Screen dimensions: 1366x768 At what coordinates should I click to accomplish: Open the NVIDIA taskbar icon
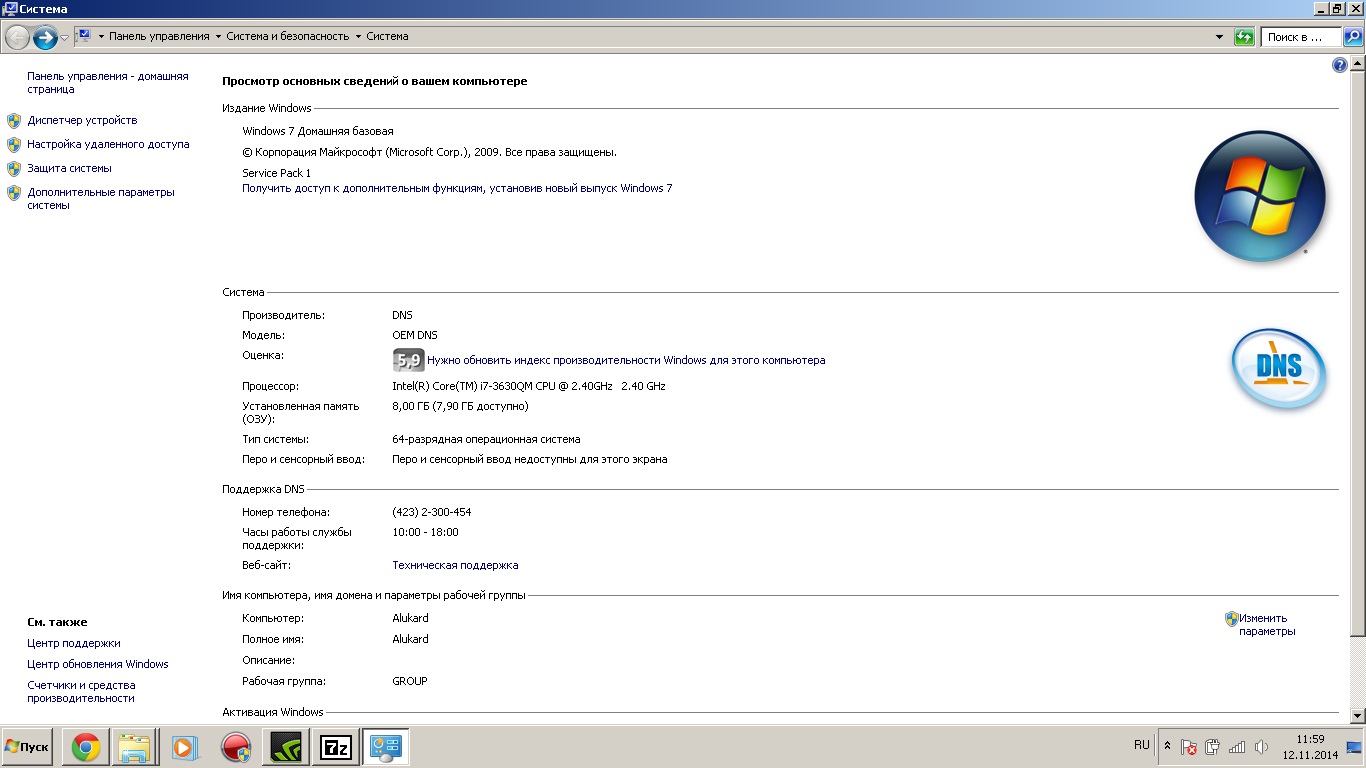point(285,747)
